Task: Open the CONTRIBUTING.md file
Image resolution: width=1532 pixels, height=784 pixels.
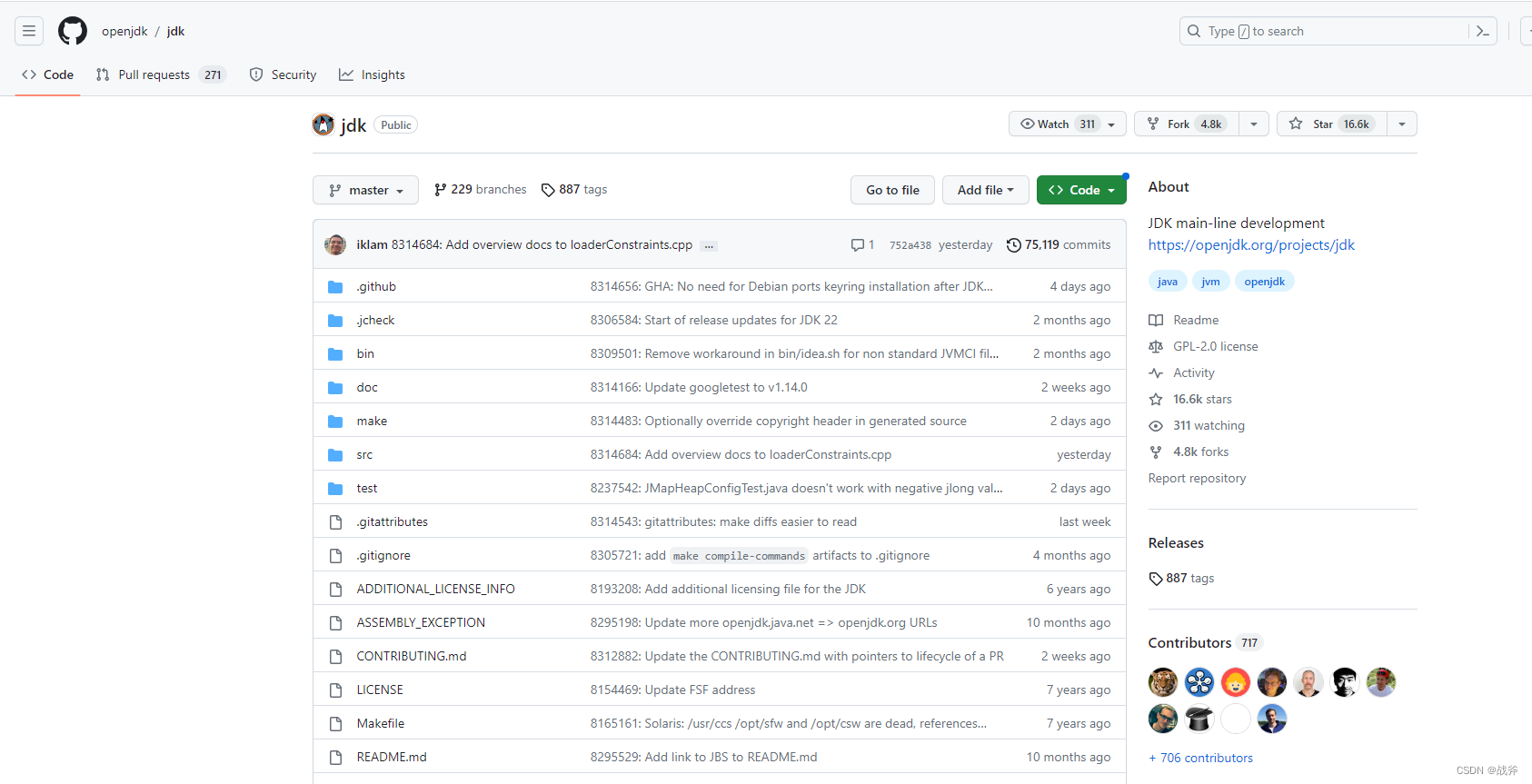Action: tap(411, 656)
